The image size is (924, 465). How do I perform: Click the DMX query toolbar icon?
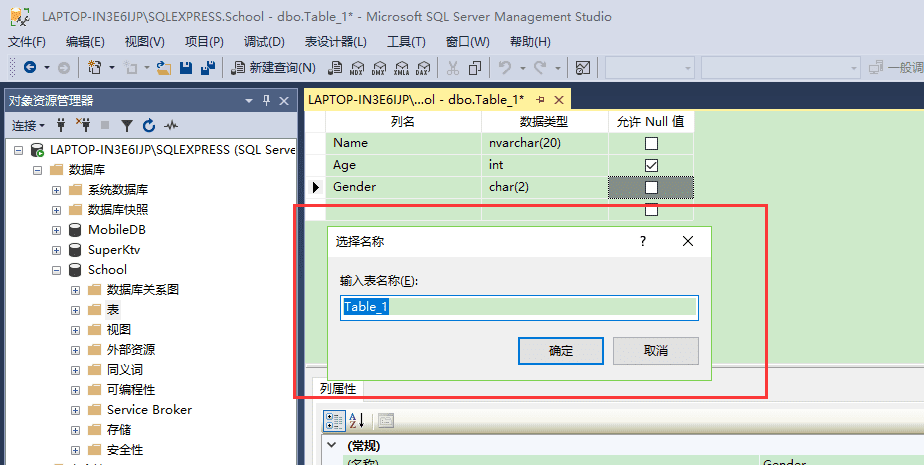(x=379, y=68)
